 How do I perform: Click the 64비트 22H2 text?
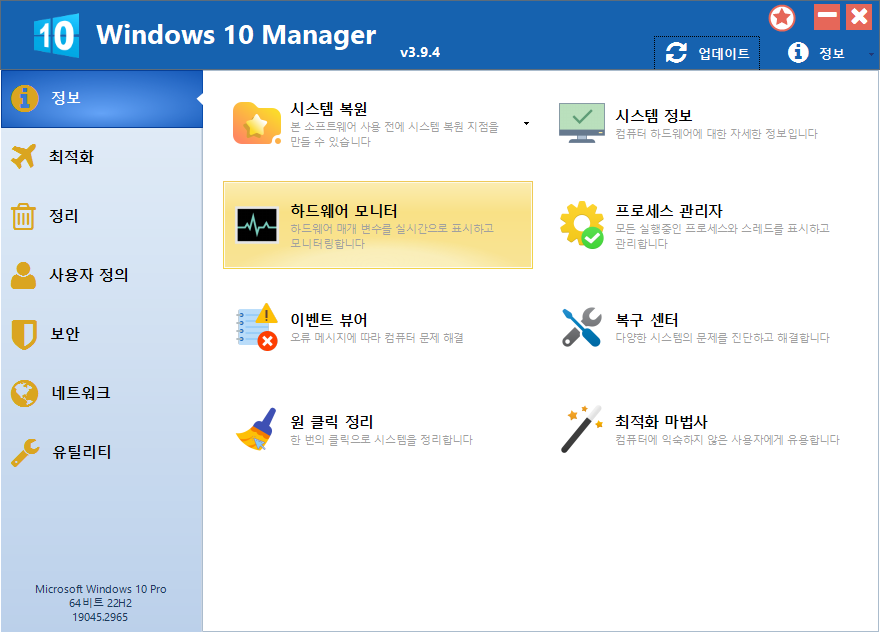click(x=100, y=603)
